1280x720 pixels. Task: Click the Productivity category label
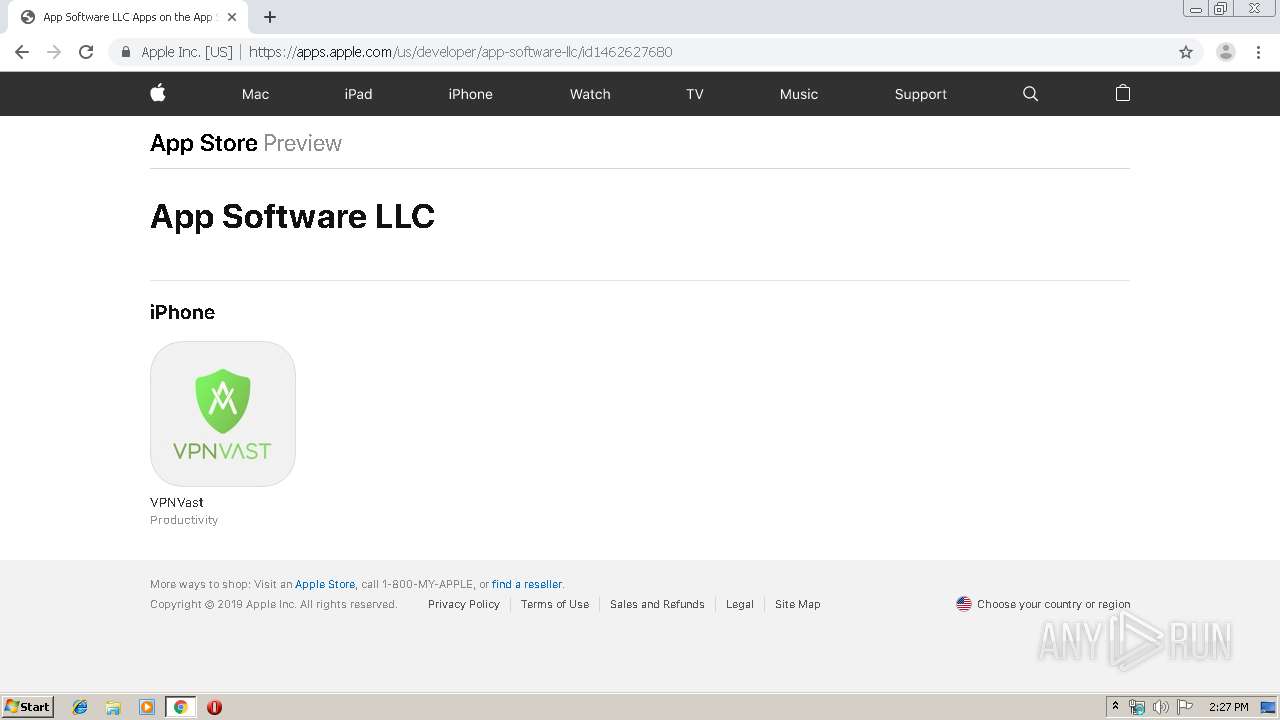click(184, 520)
